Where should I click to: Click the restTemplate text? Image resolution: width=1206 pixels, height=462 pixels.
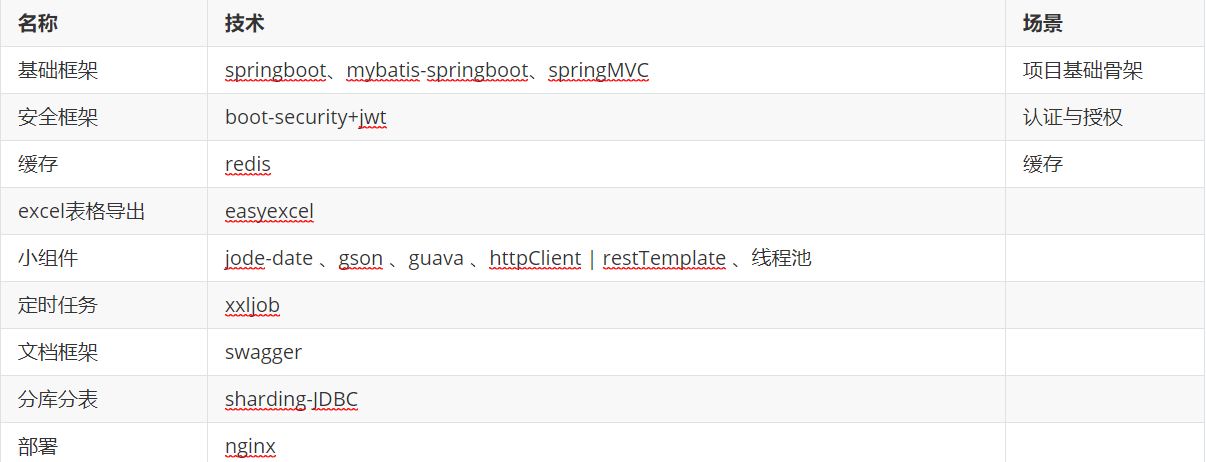coord(664,259)
